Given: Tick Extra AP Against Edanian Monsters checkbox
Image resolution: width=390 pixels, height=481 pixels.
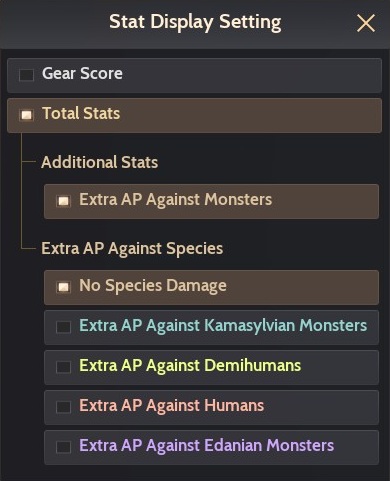Looking at the screenshot, I should (x=63, y=447).
